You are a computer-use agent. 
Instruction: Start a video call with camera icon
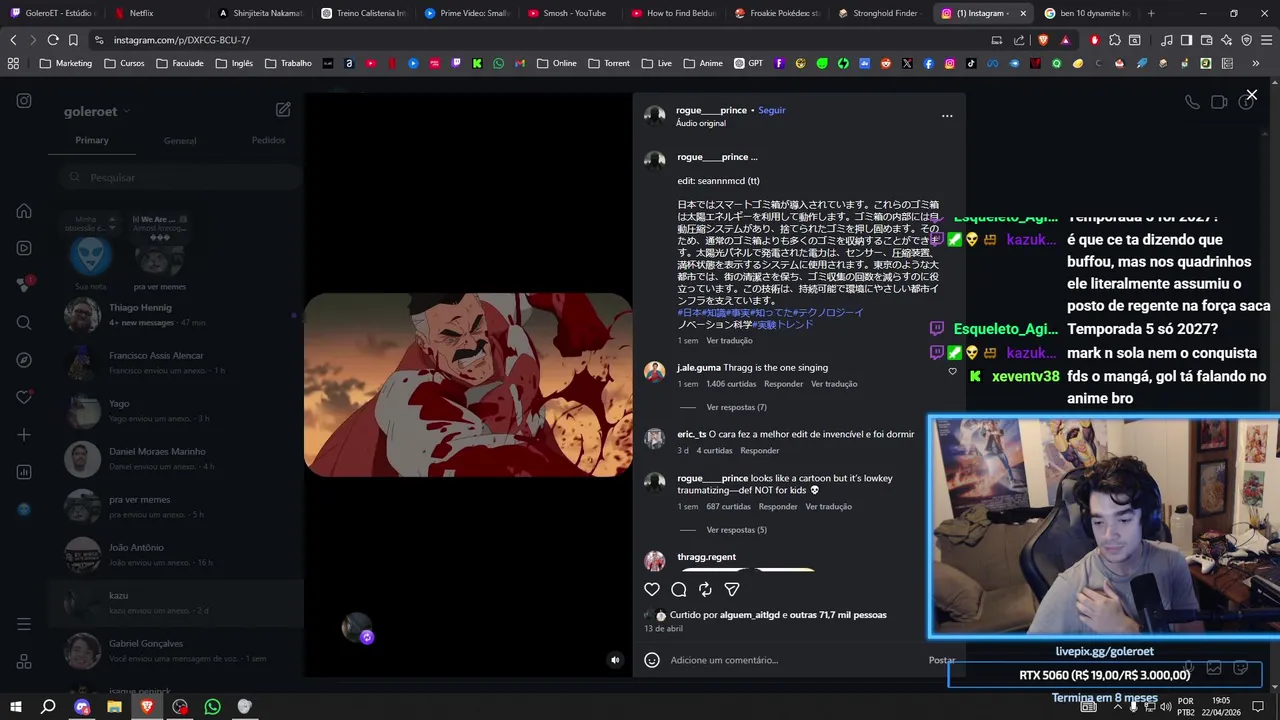[1219, 102]
